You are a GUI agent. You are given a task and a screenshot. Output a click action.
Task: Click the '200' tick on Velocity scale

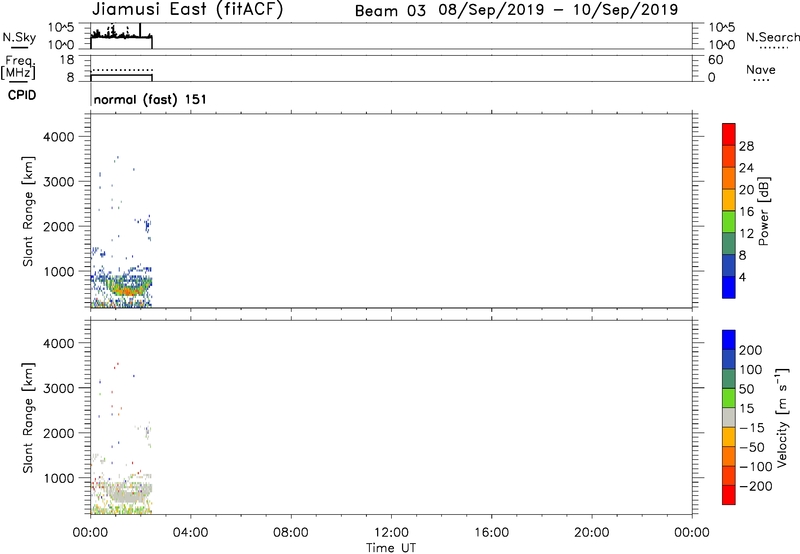(x=751, y=350)
